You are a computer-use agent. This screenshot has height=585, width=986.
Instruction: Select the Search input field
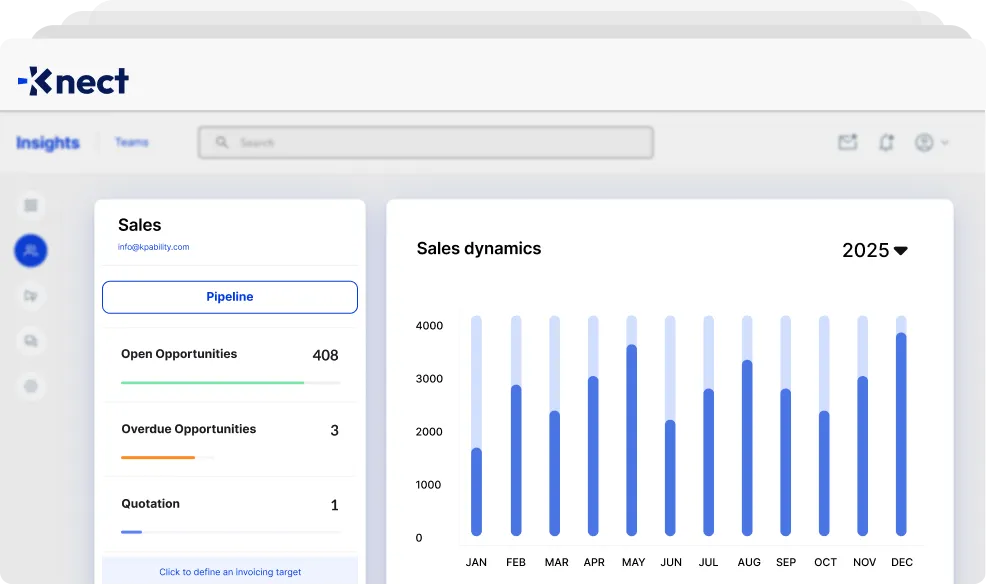pos(425,142)
